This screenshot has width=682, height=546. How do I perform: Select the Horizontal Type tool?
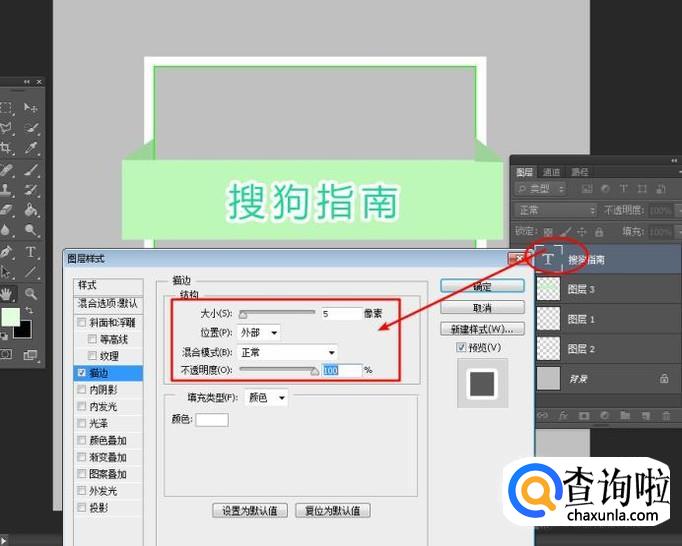(x=30, y=251)
